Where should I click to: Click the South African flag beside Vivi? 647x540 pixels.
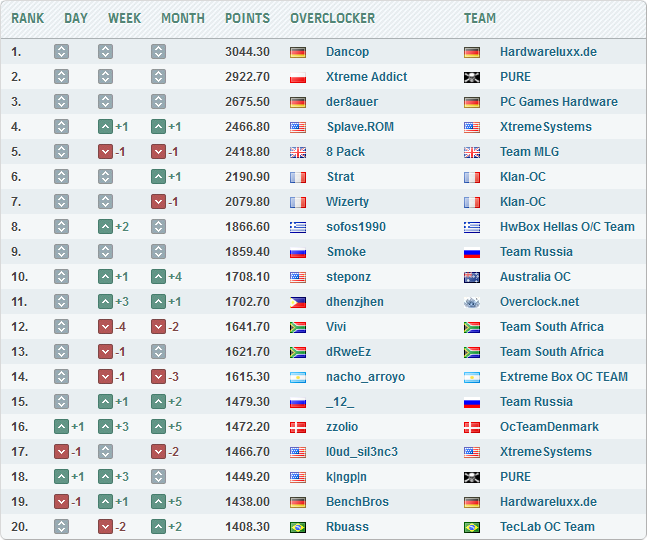tap(298, 327)
